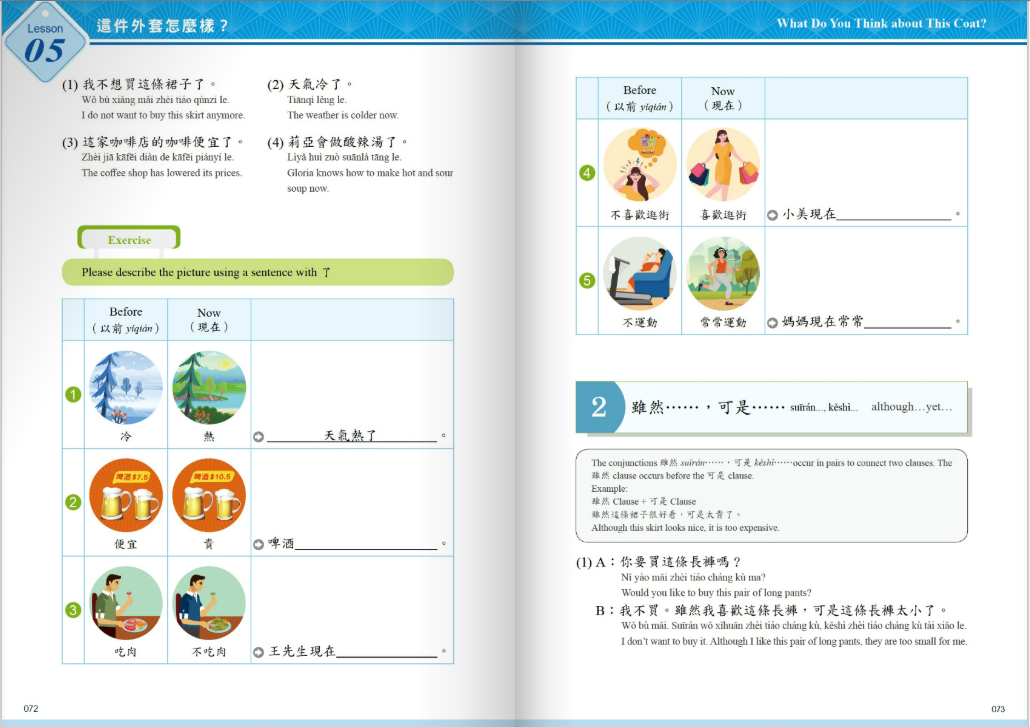Click the page number 073
Viewport: 1030px width, 727px height.
pyautogui.click(x=997, y=709)
